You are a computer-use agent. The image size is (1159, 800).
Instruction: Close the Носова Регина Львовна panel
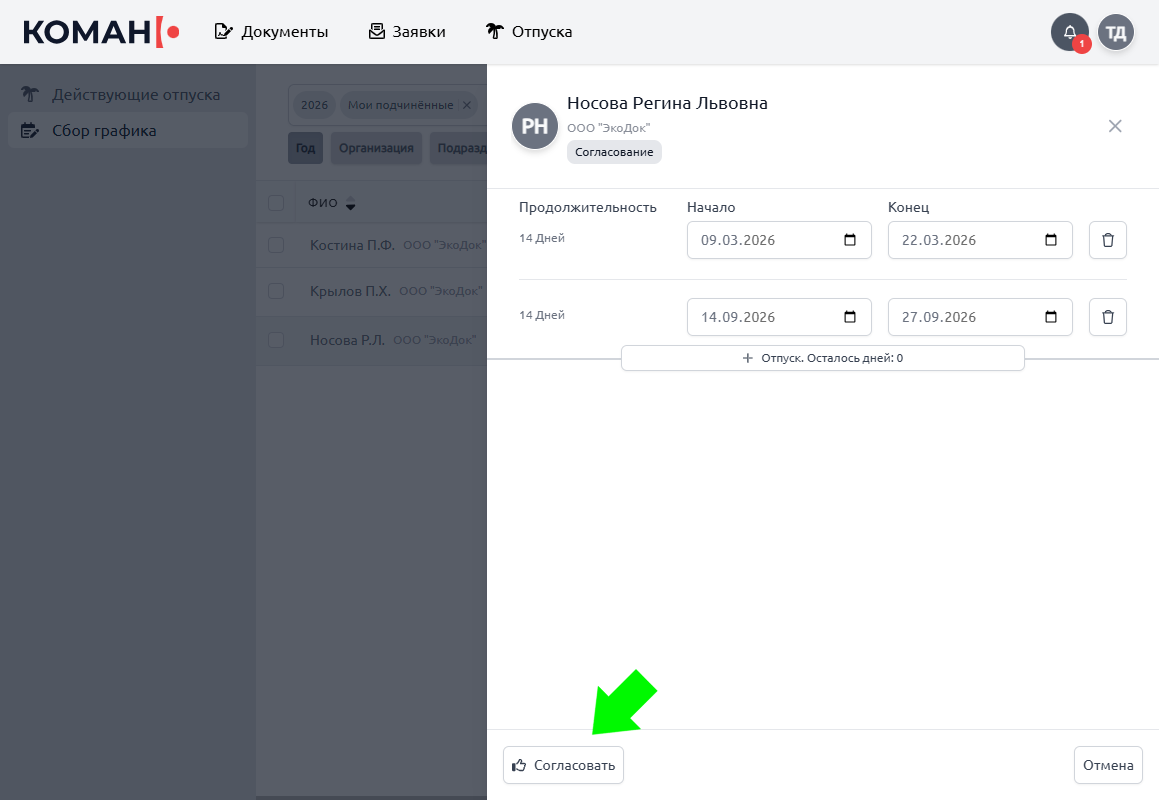(x=1115, y=126)
